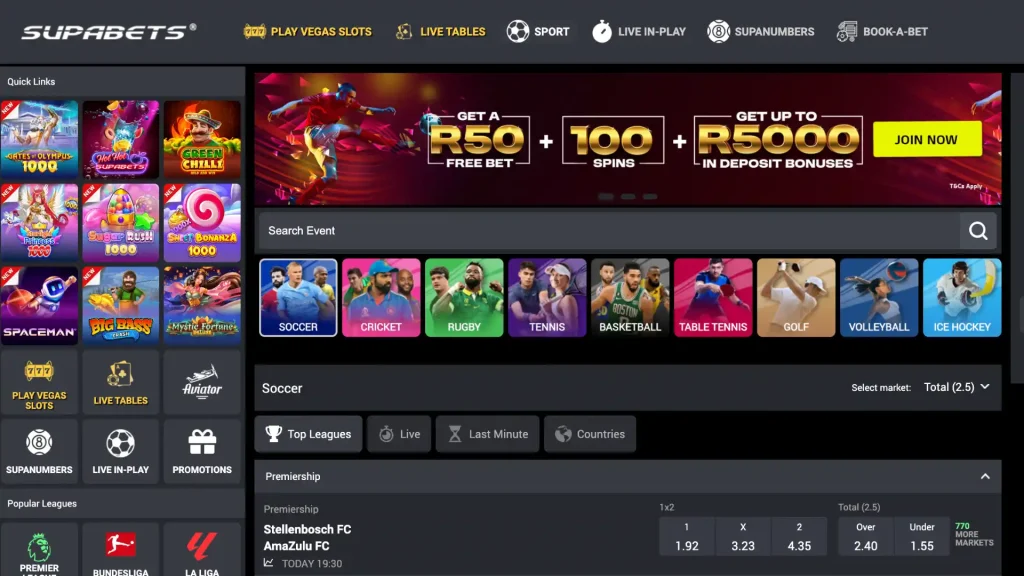Click the search magnifier icon

(978, 231)
